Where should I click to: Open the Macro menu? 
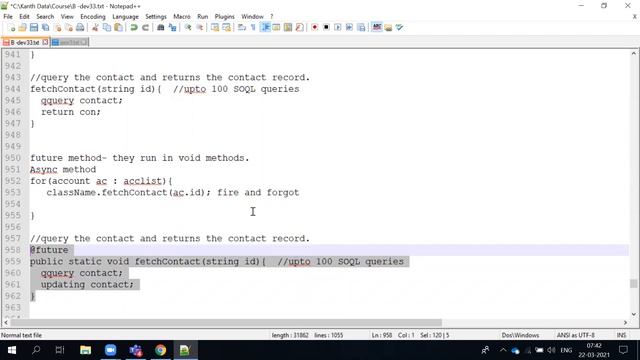click(x=182, y=17)
